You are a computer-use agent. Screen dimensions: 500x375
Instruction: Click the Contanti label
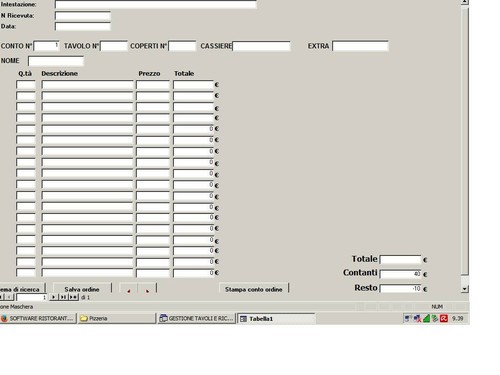(x=360, y=273)
